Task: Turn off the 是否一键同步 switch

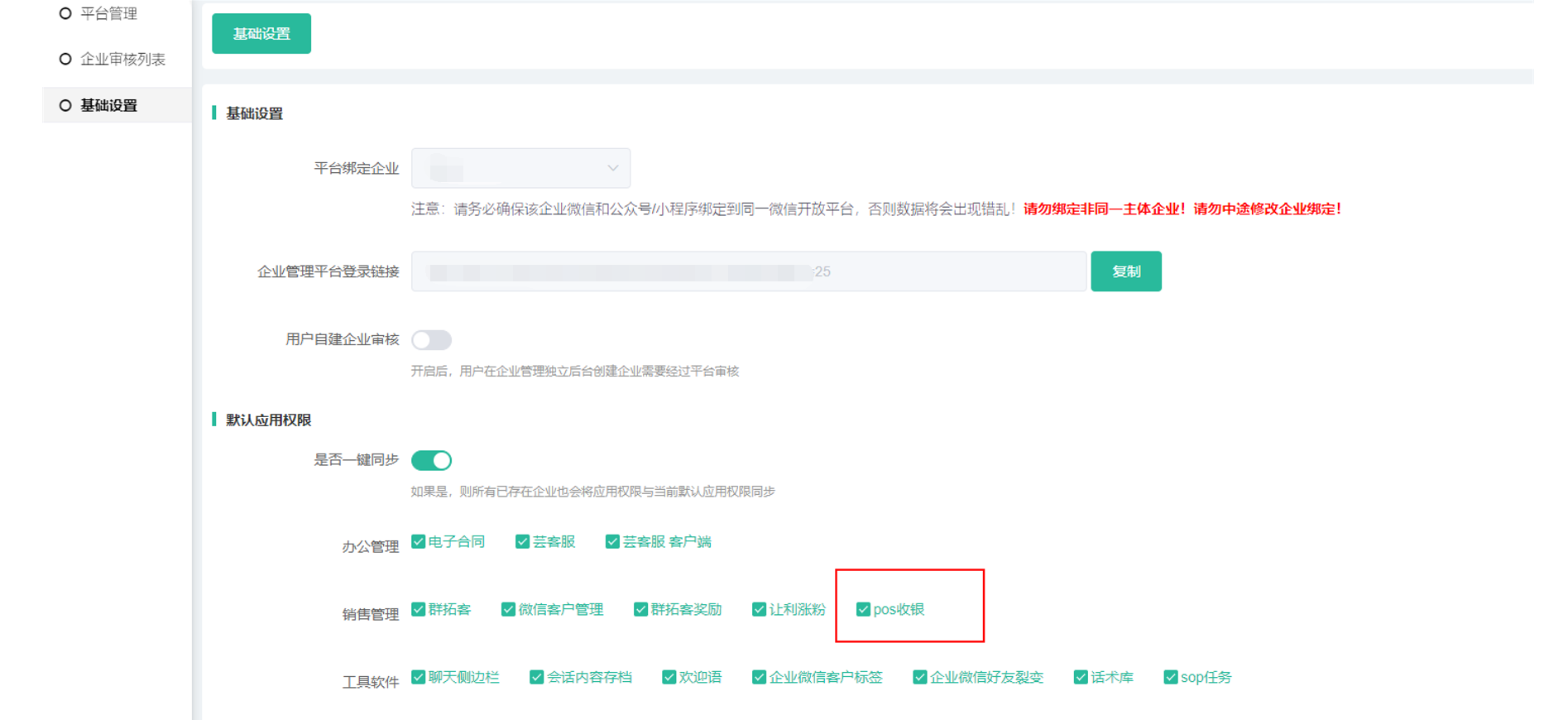Action: (x=431, y=460)
